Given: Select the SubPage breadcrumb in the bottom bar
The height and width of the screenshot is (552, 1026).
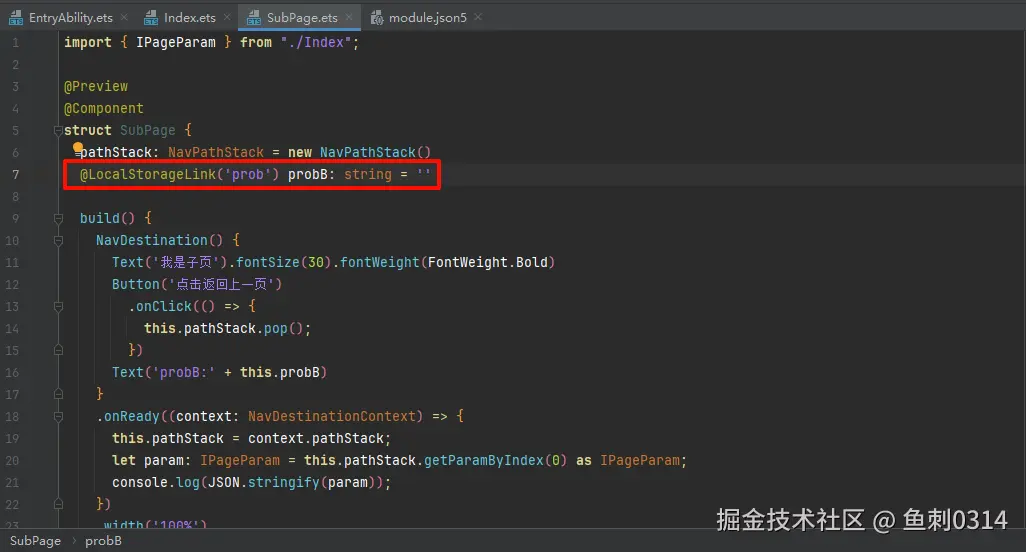Looking at the screenshot, I should (x=35, y=541).
